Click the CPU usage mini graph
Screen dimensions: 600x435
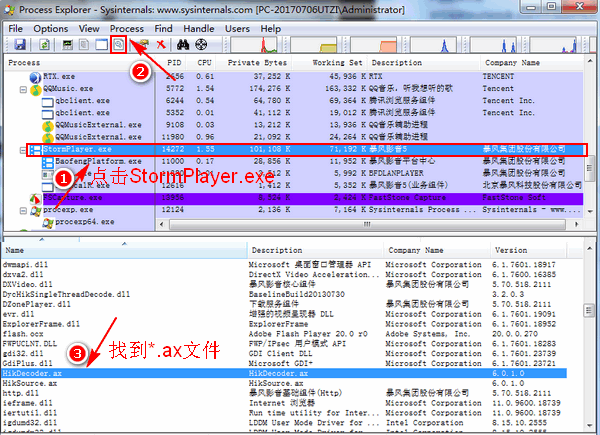254,45
